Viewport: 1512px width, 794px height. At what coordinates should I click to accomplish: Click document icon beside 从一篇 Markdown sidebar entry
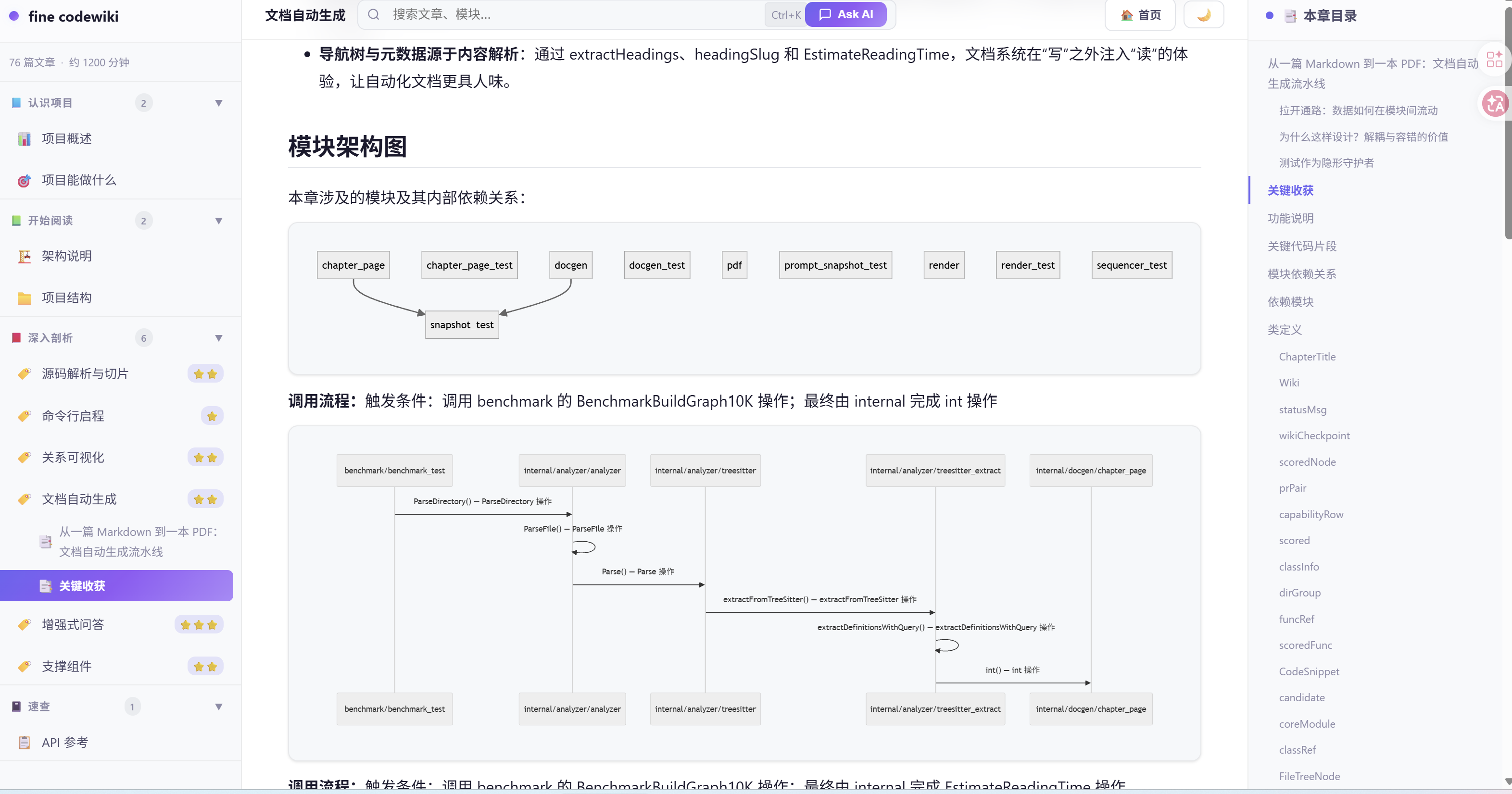click(45, 542)
